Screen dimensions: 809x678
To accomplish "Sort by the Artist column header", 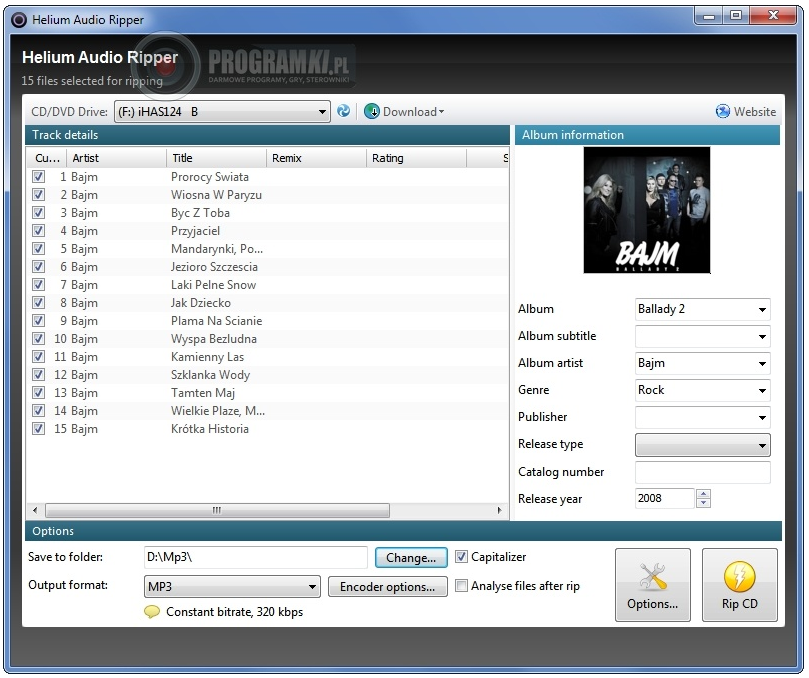I will 117,158.
